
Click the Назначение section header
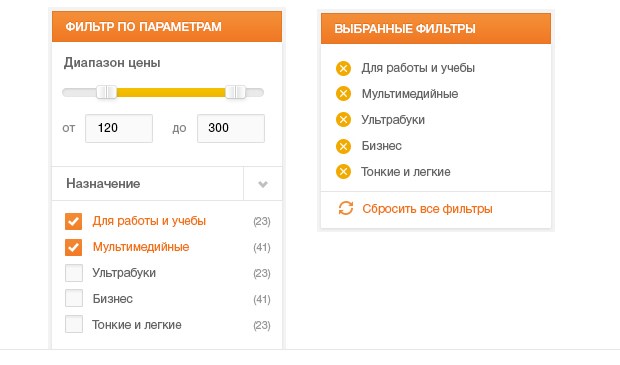(x=147, y=183)
